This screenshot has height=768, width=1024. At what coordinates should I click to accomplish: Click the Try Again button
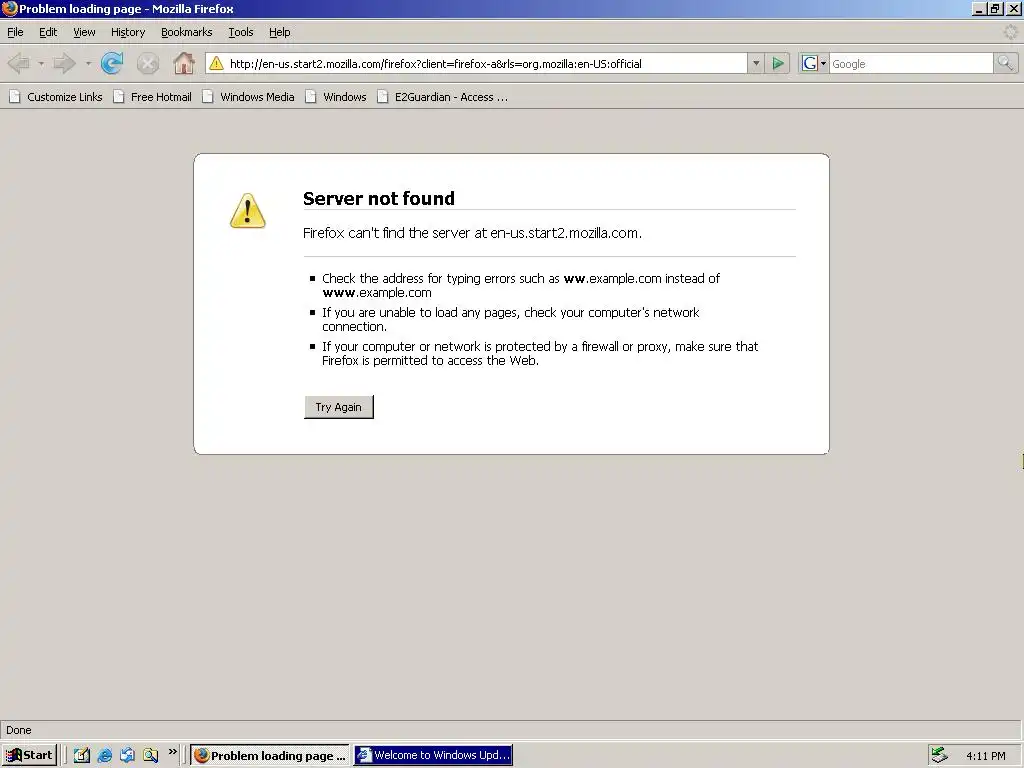339,407
